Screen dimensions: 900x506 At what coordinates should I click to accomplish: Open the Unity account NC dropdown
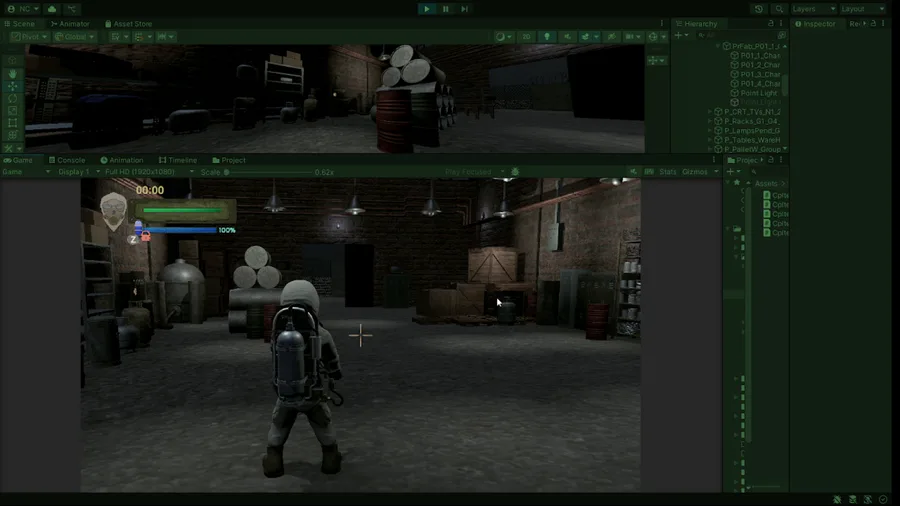(23, 9)
